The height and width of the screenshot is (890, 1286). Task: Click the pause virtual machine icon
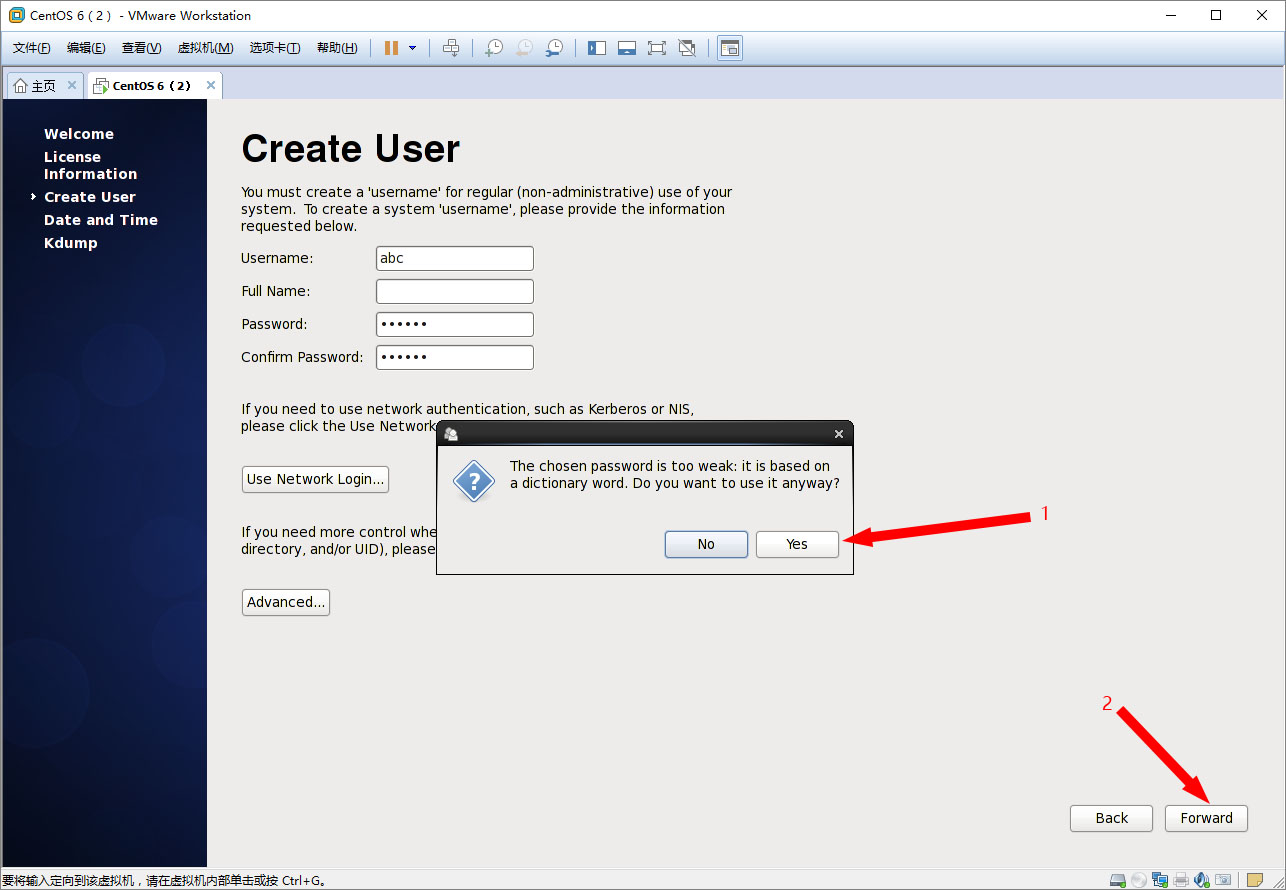[391, 48]
